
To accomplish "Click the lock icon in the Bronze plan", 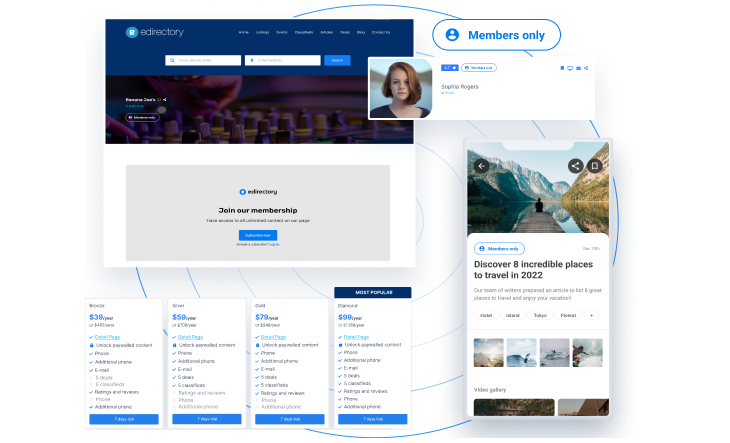I will point(92,345).
